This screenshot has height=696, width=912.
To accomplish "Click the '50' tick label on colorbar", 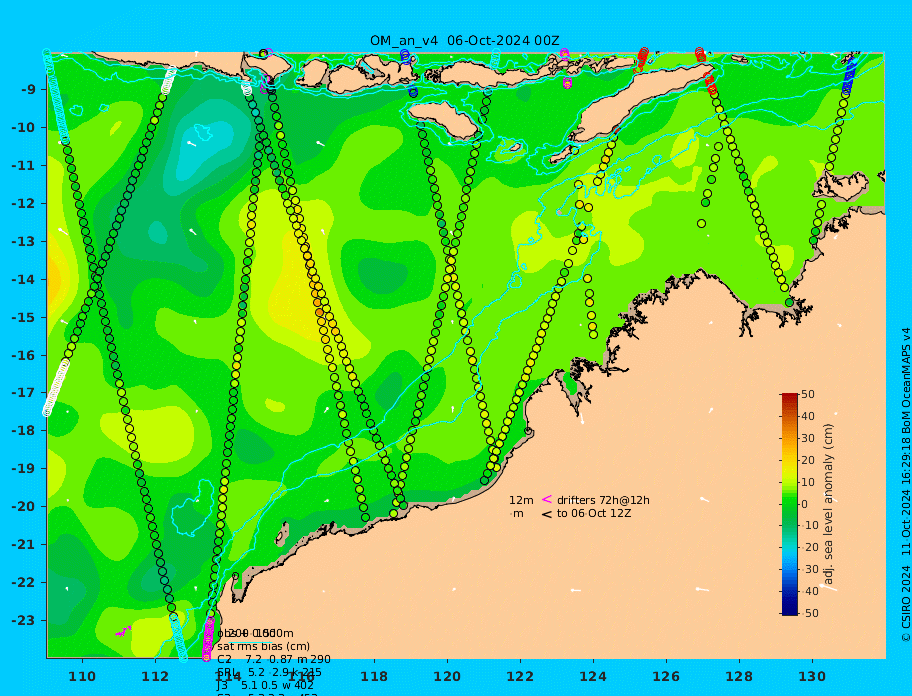I will [x=808, y=394].
